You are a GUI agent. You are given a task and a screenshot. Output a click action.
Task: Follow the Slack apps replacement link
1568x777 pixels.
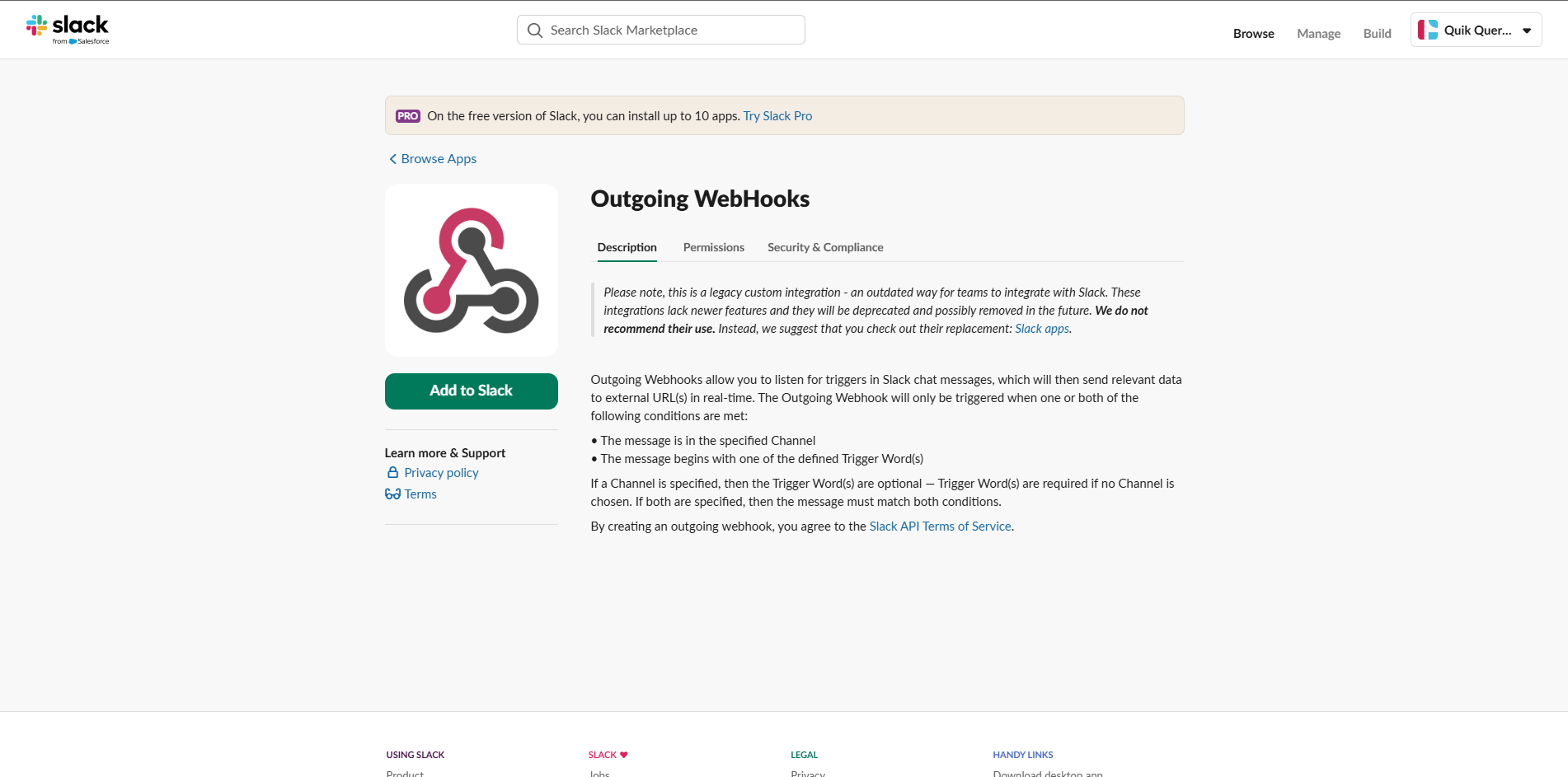click(1042, 329)
